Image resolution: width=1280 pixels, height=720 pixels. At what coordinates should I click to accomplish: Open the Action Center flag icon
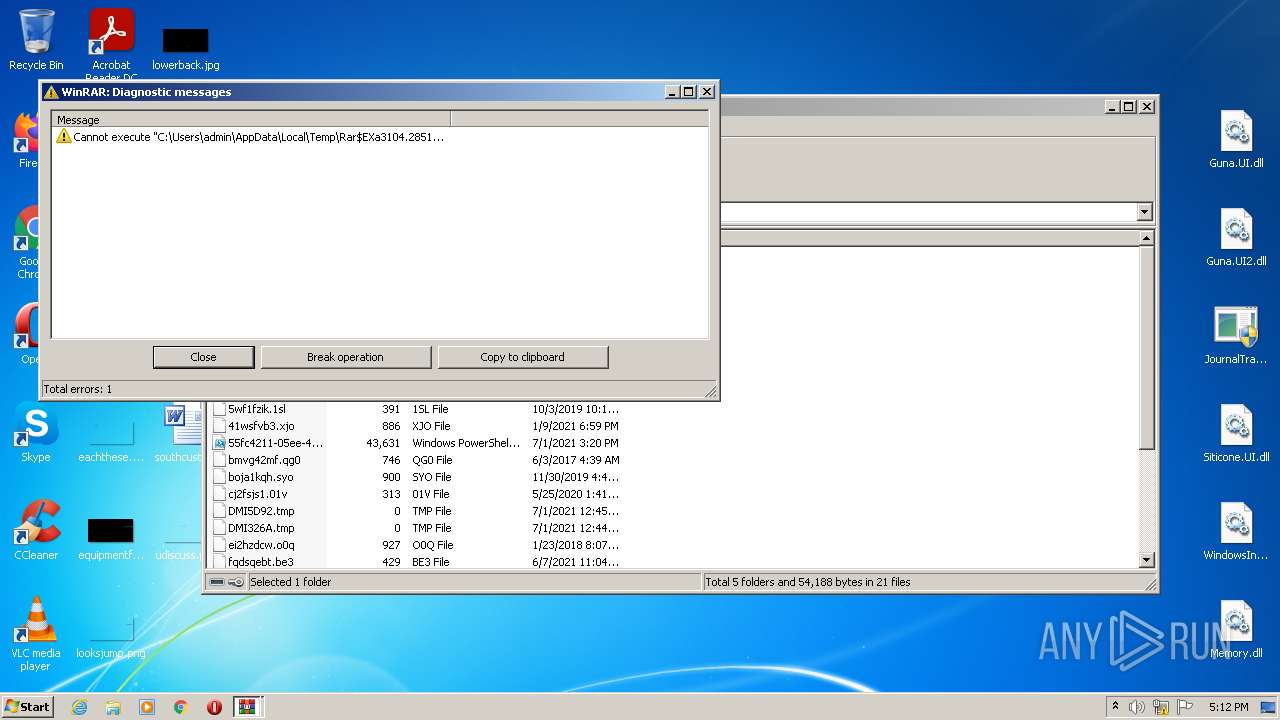point(1185,707)
